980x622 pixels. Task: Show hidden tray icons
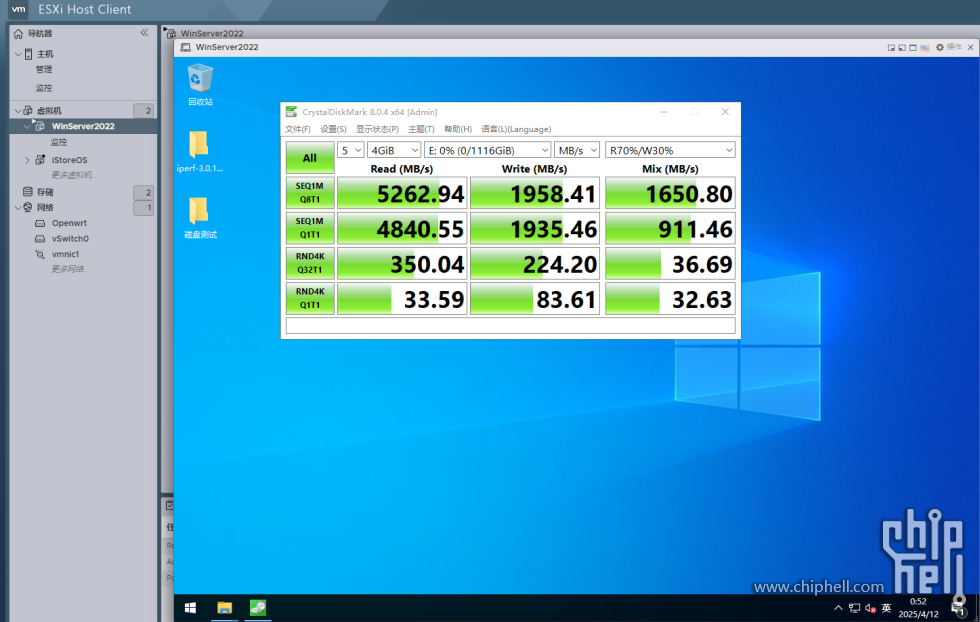(838, 608)
